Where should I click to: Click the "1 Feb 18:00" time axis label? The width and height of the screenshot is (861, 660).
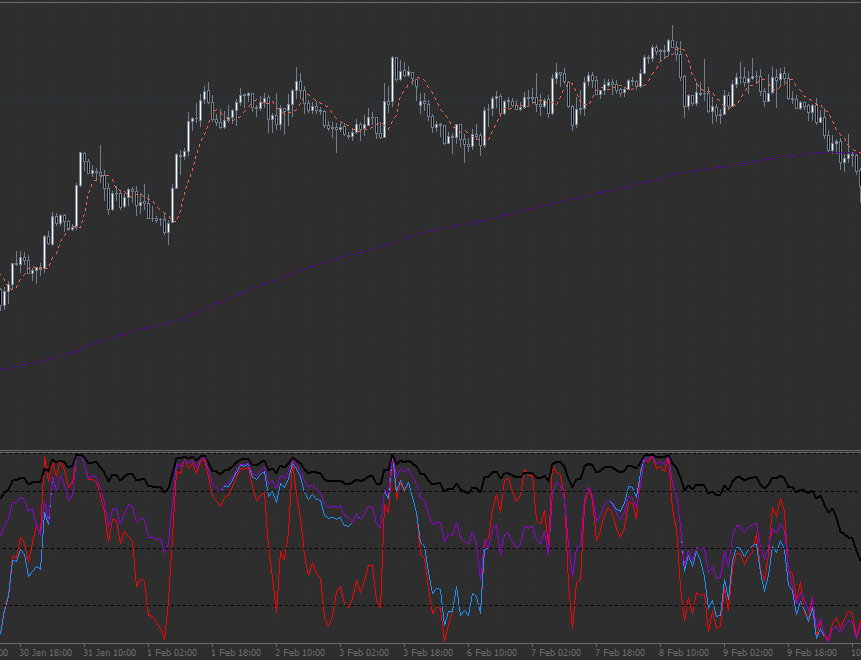coord(236,653)
